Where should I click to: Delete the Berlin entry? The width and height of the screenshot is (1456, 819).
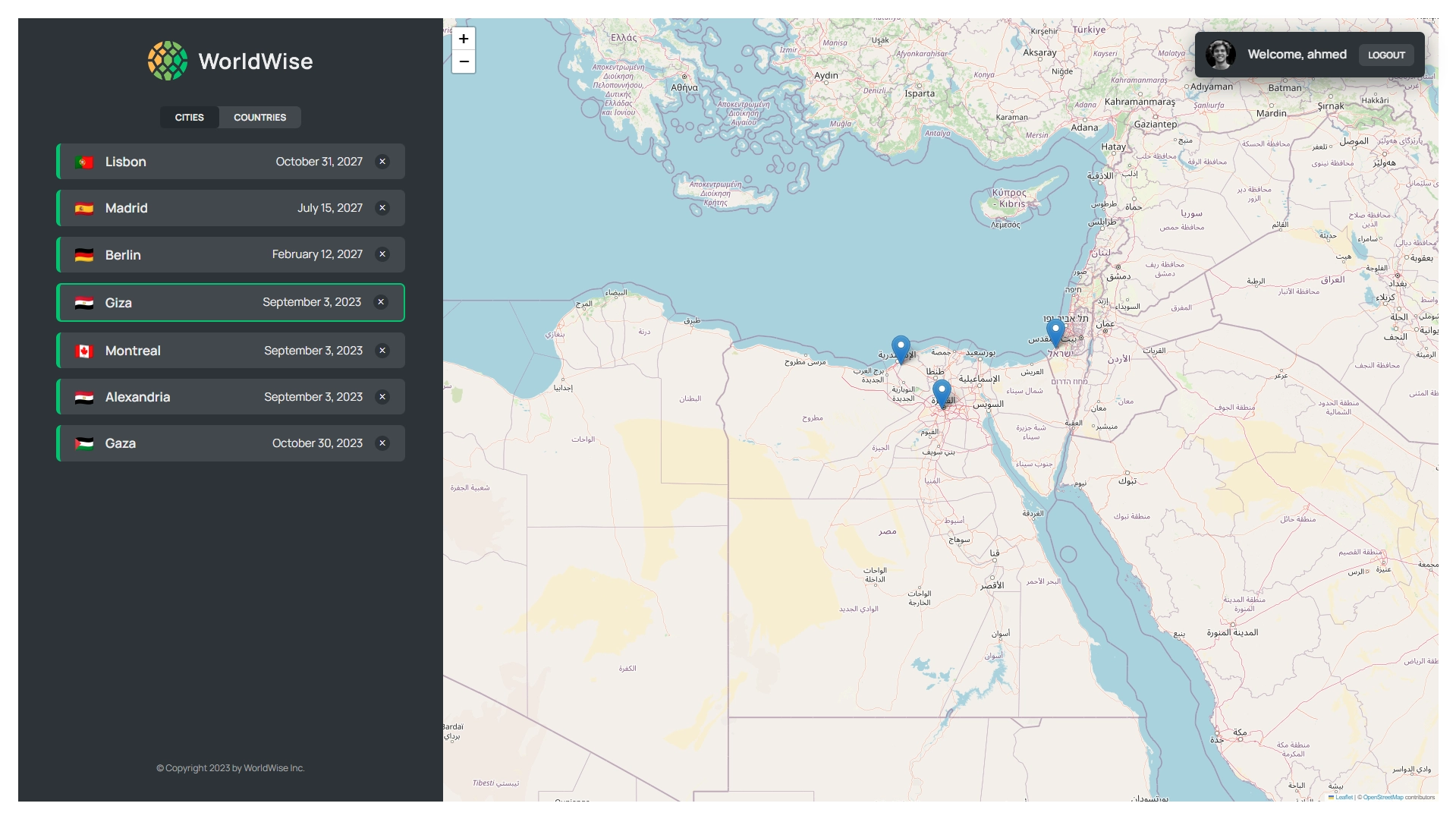coord(382,254)
